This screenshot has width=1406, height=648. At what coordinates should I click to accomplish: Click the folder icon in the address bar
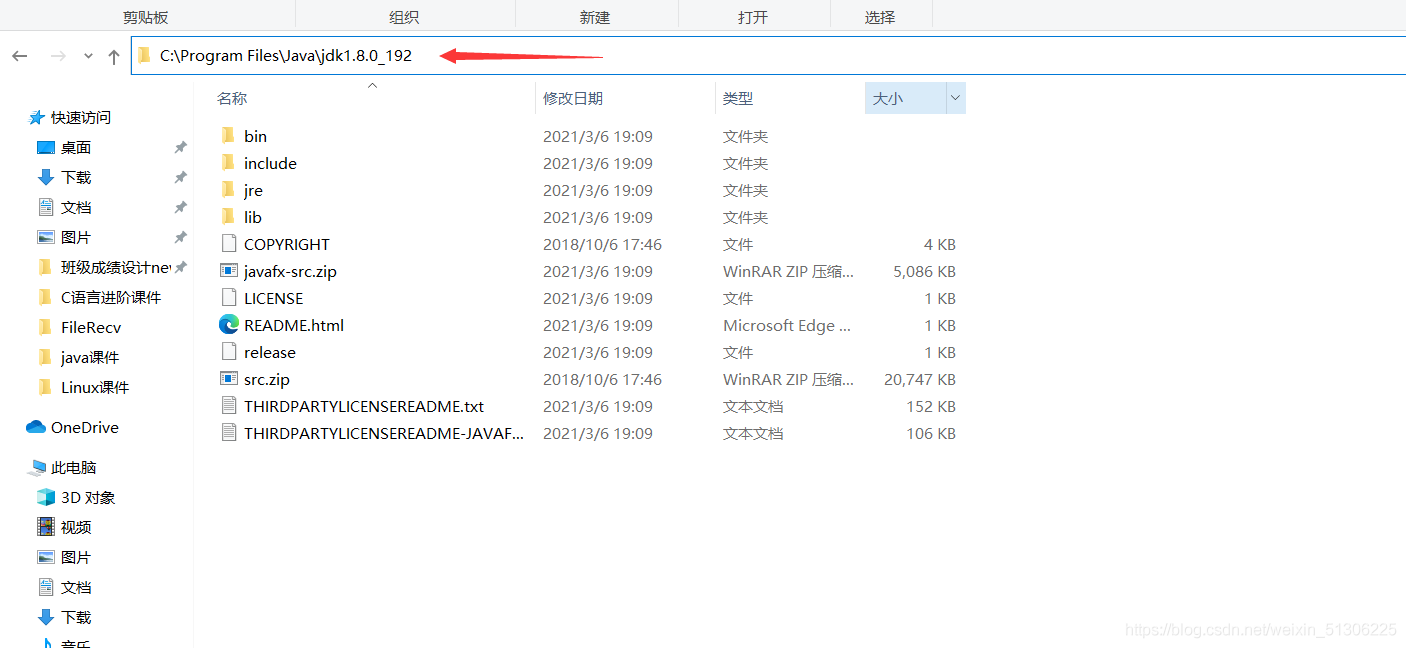point(144,56)
